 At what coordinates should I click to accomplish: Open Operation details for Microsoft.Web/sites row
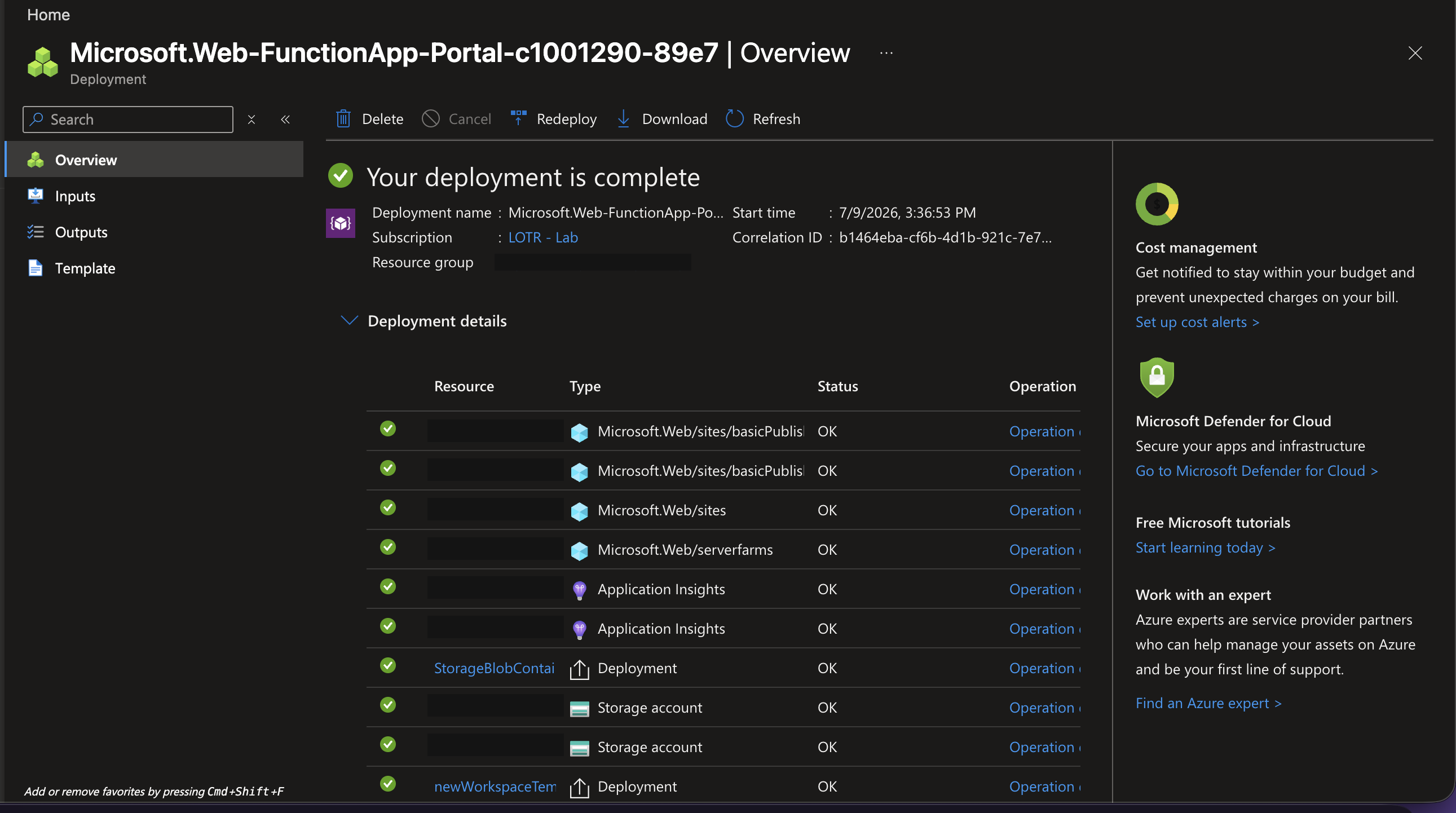click(x=1044, y=510)
